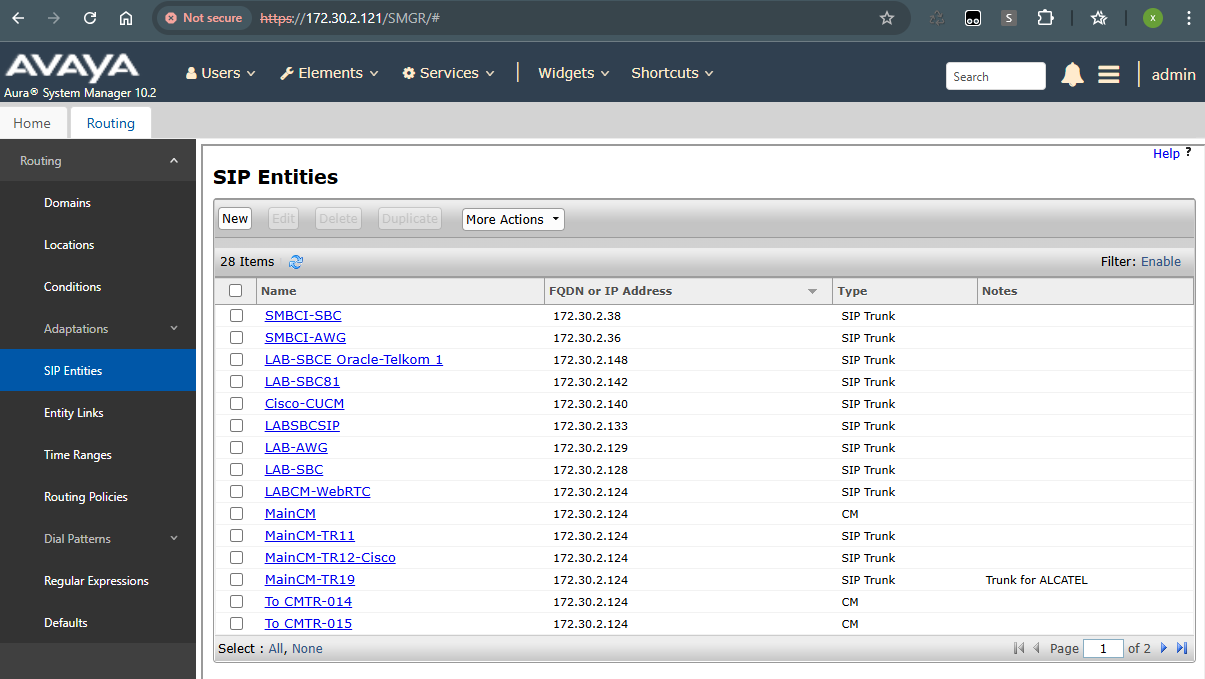Click the browser home icon
The image size is (1205, 679).
coord(126,18)
